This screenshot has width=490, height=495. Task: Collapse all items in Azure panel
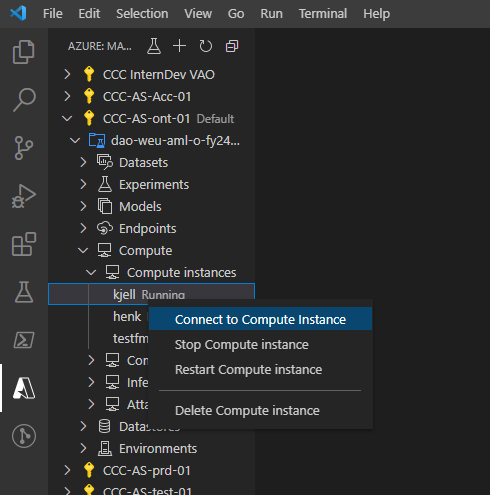(x=232, y=46)
